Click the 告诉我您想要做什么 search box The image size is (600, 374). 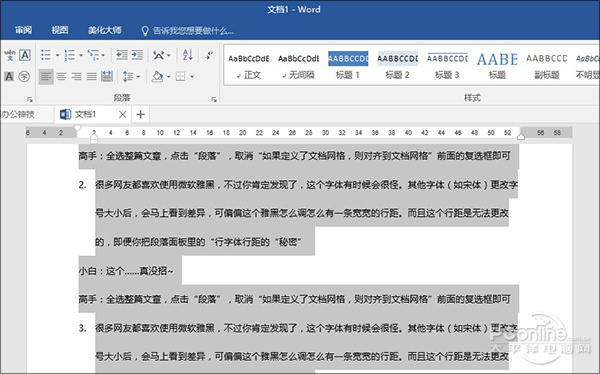pos(193,31)
